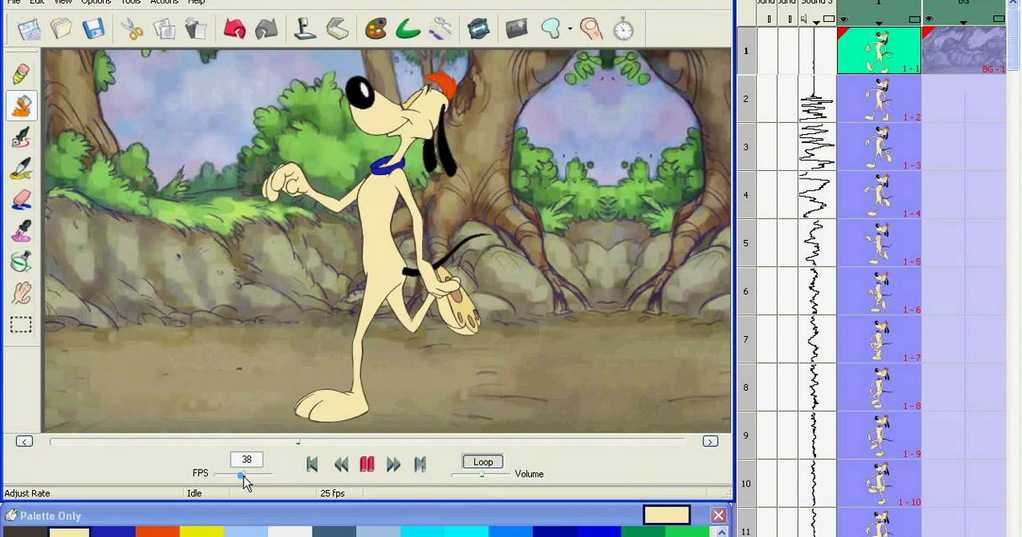Open dropdown arrow beside balloon icon
The width and height of the screenshot is (1022, 537).
click(x=570, y=29)
